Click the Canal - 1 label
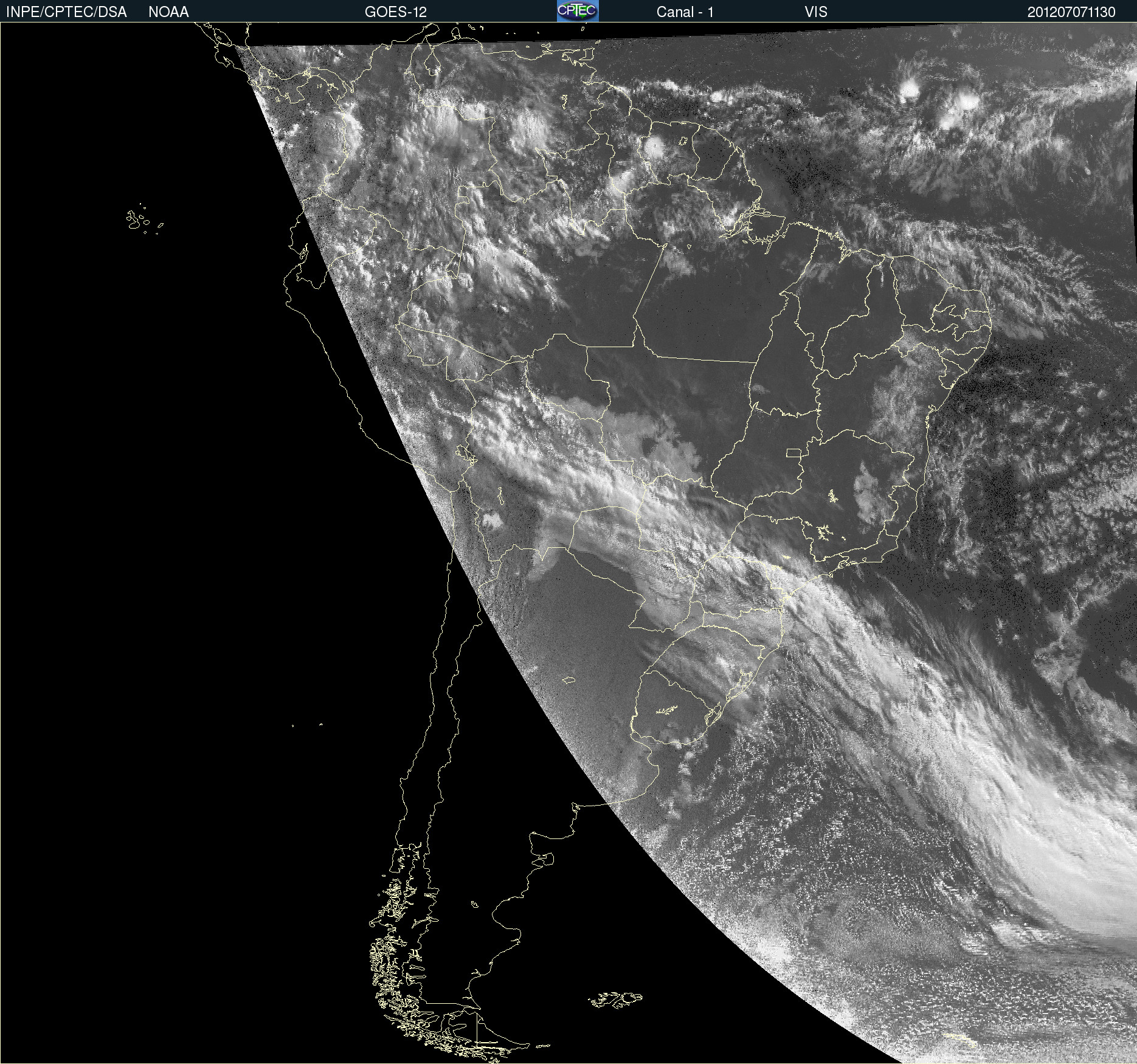Screen dimensions: 1137x1064 685,12
